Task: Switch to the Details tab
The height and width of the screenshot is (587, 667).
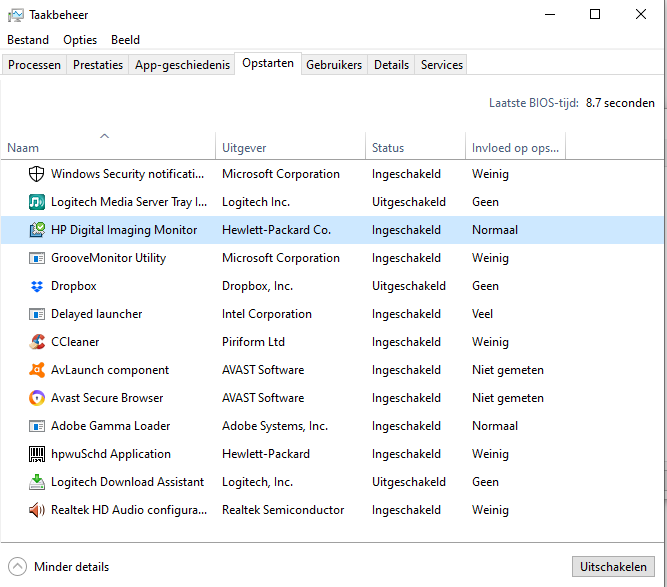Action: click(391, 65)
